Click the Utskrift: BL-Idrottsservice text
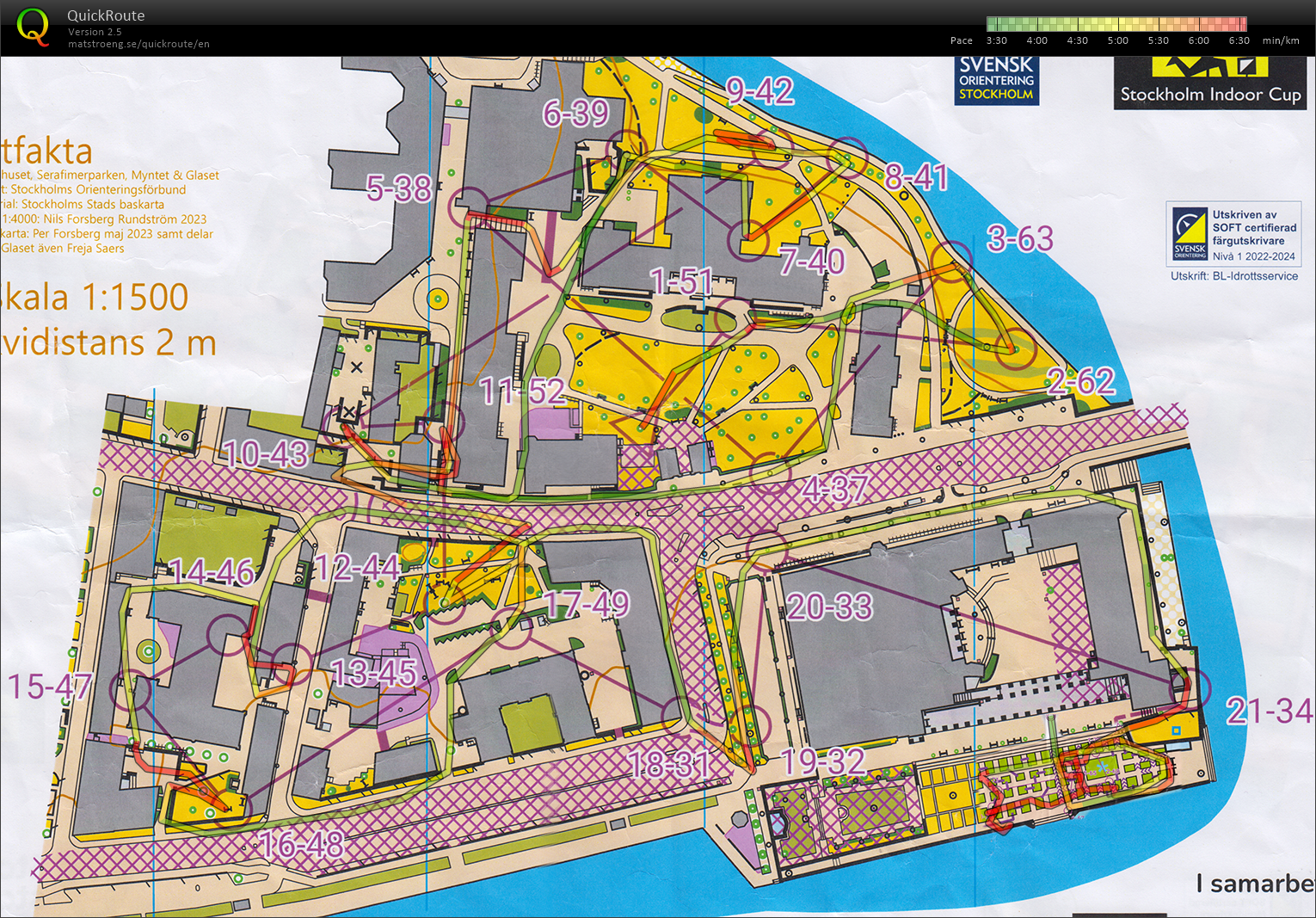1316x918 pixels. (1234, 276)
